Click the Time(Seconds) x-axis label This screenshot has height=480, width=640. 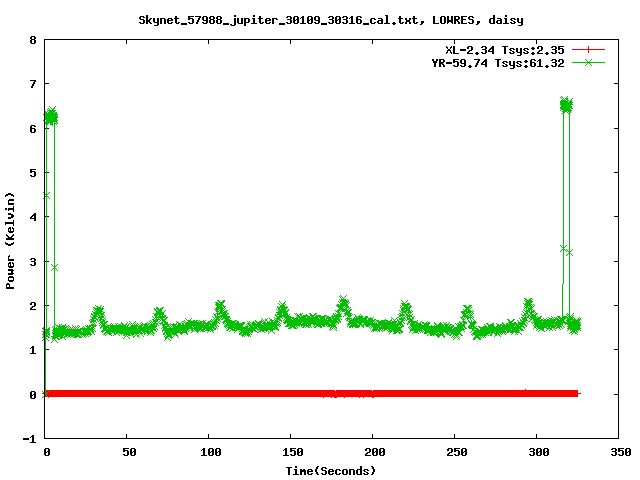click(330, 471)
